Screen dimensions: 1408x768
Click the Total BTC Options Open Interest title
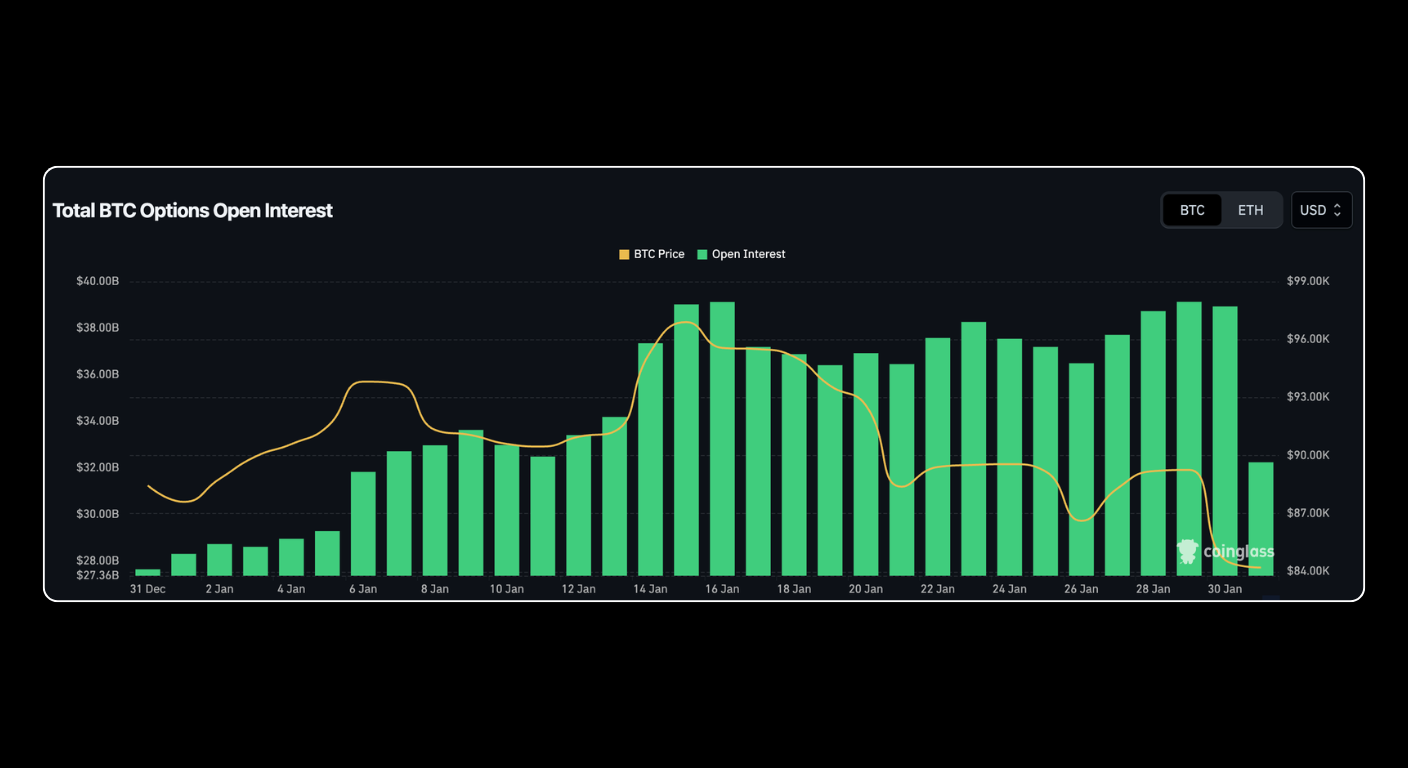tap(193, 210)
